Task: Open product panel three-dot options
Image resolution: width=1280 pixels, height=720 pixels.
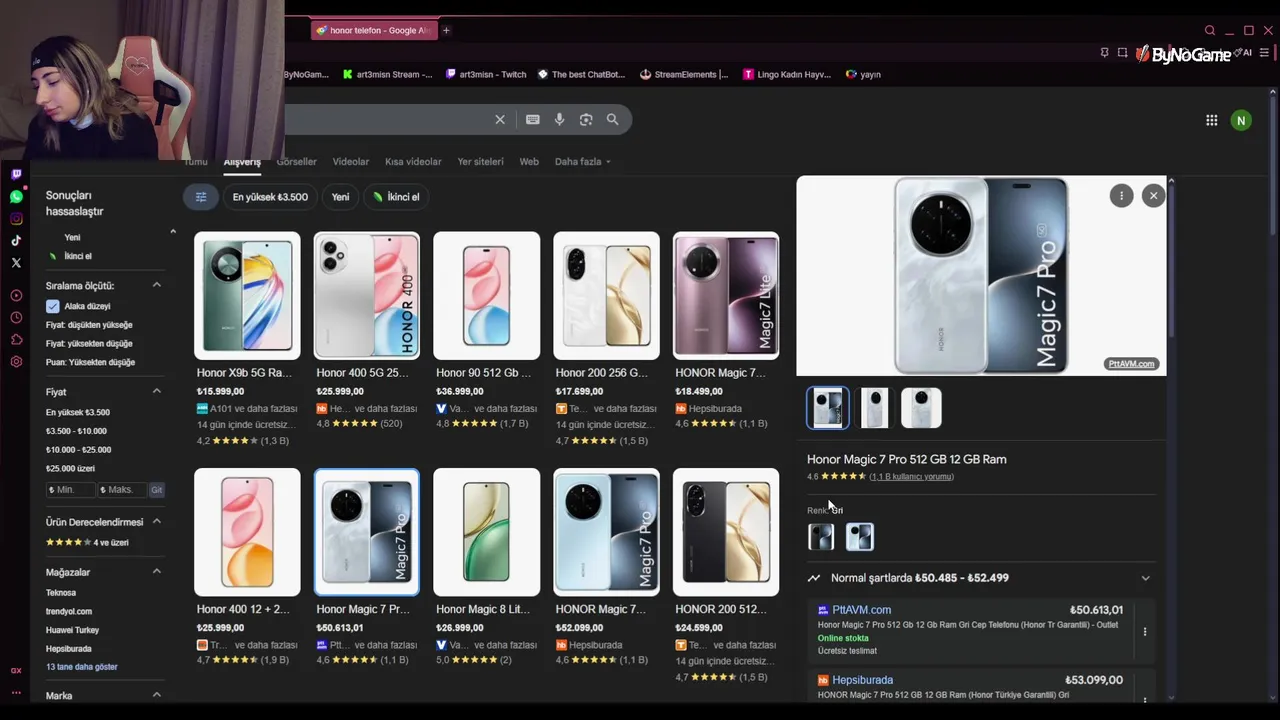Action: point(1121,196)
